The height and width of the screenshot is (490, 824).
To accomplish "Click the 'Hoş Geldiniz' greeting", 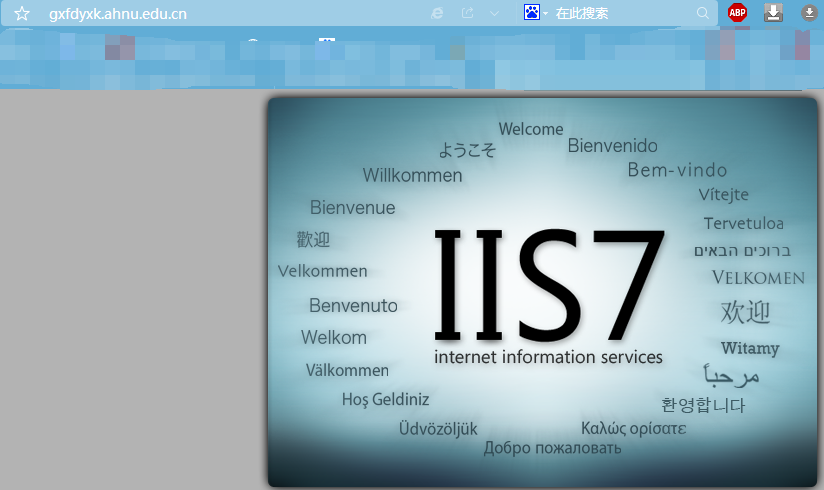I will click(x=385, y=400).
